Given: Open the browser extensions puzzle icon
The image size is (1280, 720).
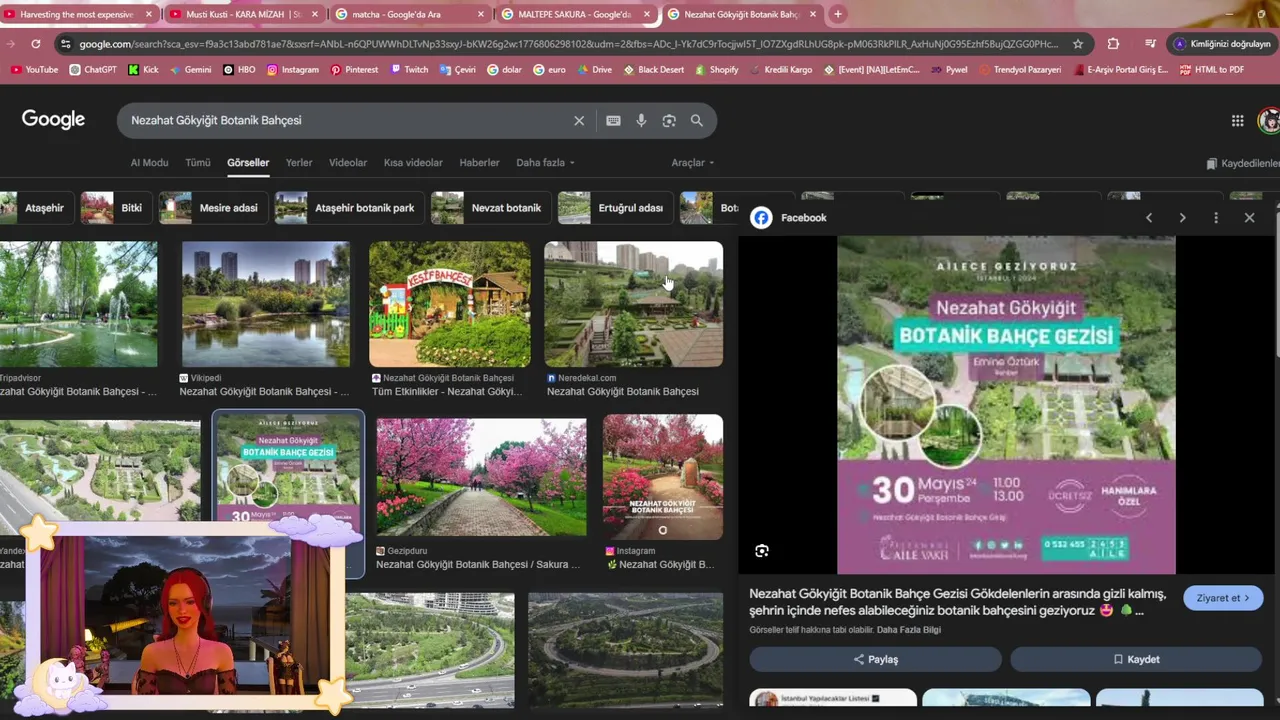Looking at the screenshot, I should 1113,44.
